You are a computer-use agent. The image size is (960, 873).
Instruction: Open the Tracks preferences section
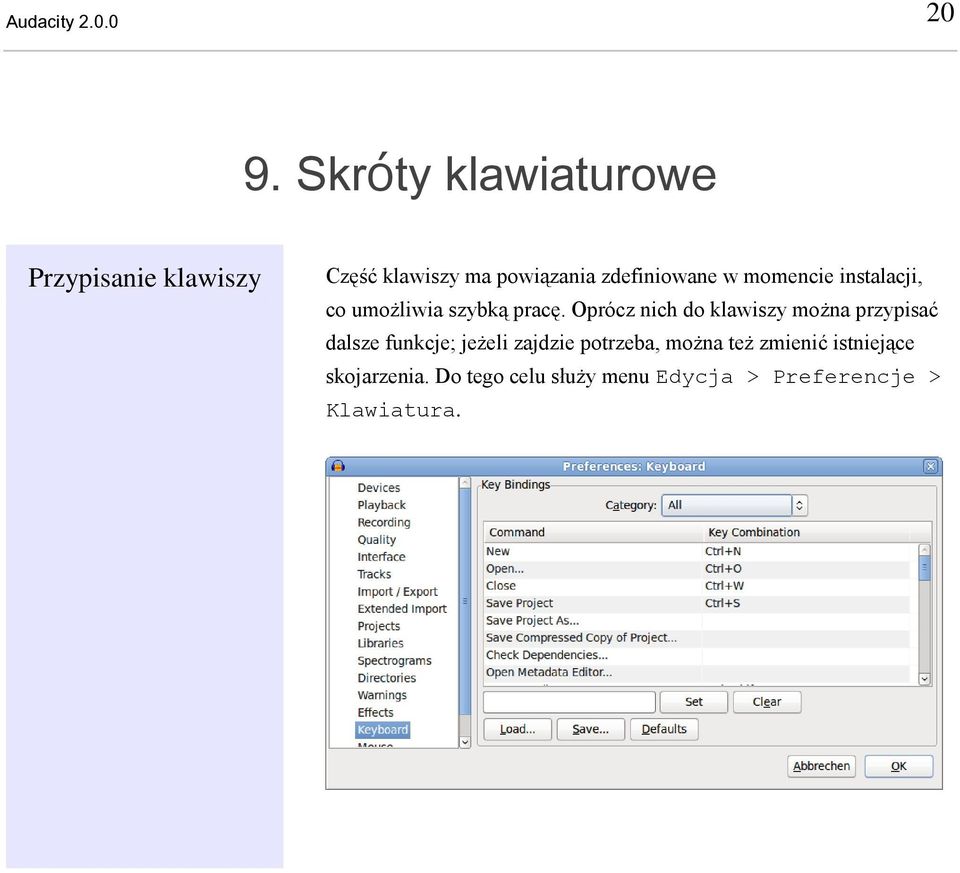coord(374,574)
